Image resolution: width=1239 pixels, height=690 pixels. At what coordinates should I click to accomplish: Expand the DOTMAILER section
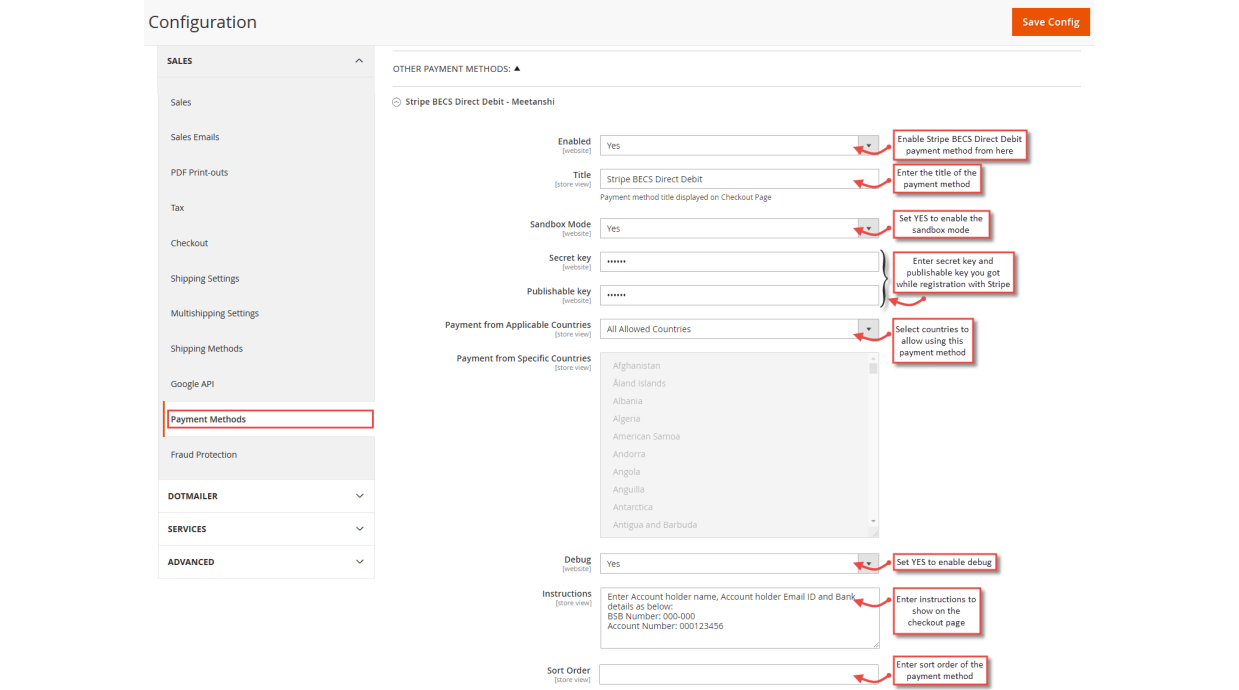click(266, 496)
